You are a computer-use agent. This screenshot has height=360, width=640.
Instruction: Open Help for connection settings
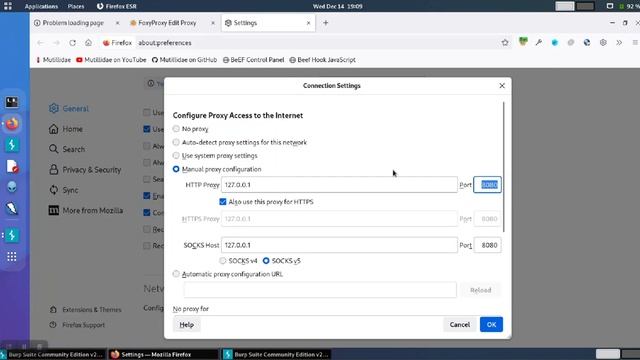coord(187,325)
